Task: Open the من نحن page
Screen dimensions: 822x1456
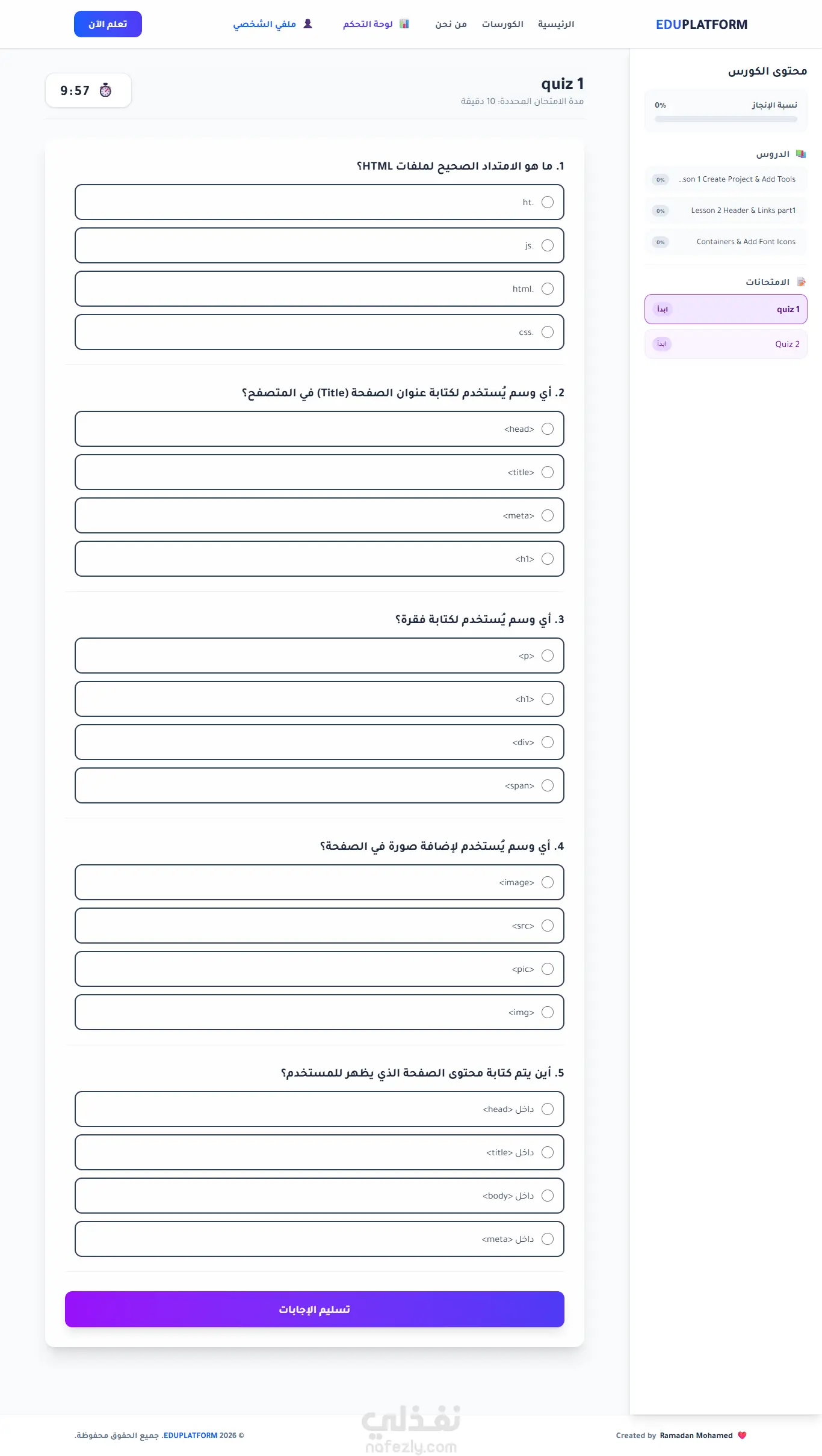Action: pyautogui.click(x=451, y=24)
